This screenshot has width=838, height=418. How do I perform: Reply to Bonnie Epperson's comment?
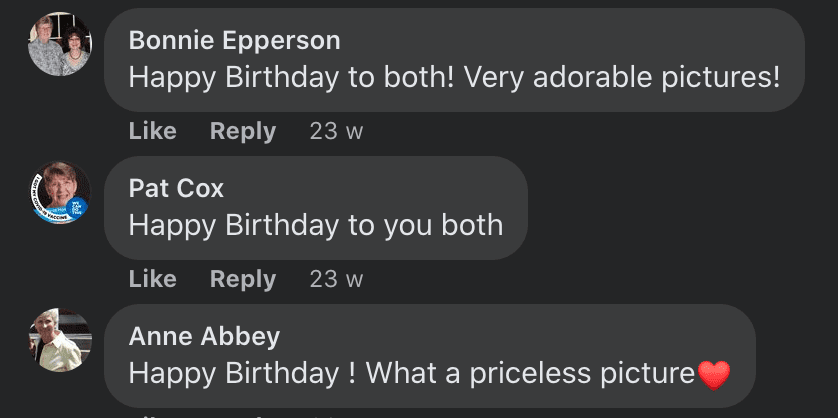[x=243, y=131]
